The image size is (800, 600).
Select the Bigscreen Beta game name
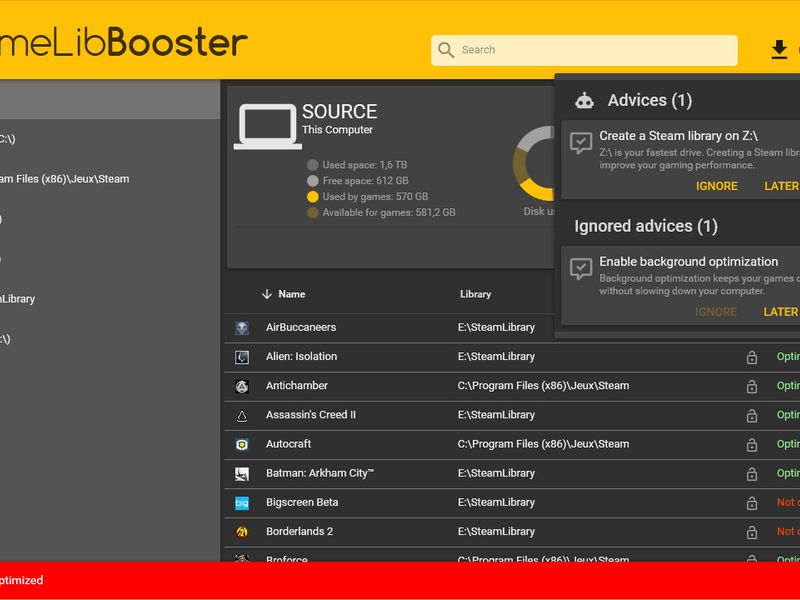[x=302, y=502]
